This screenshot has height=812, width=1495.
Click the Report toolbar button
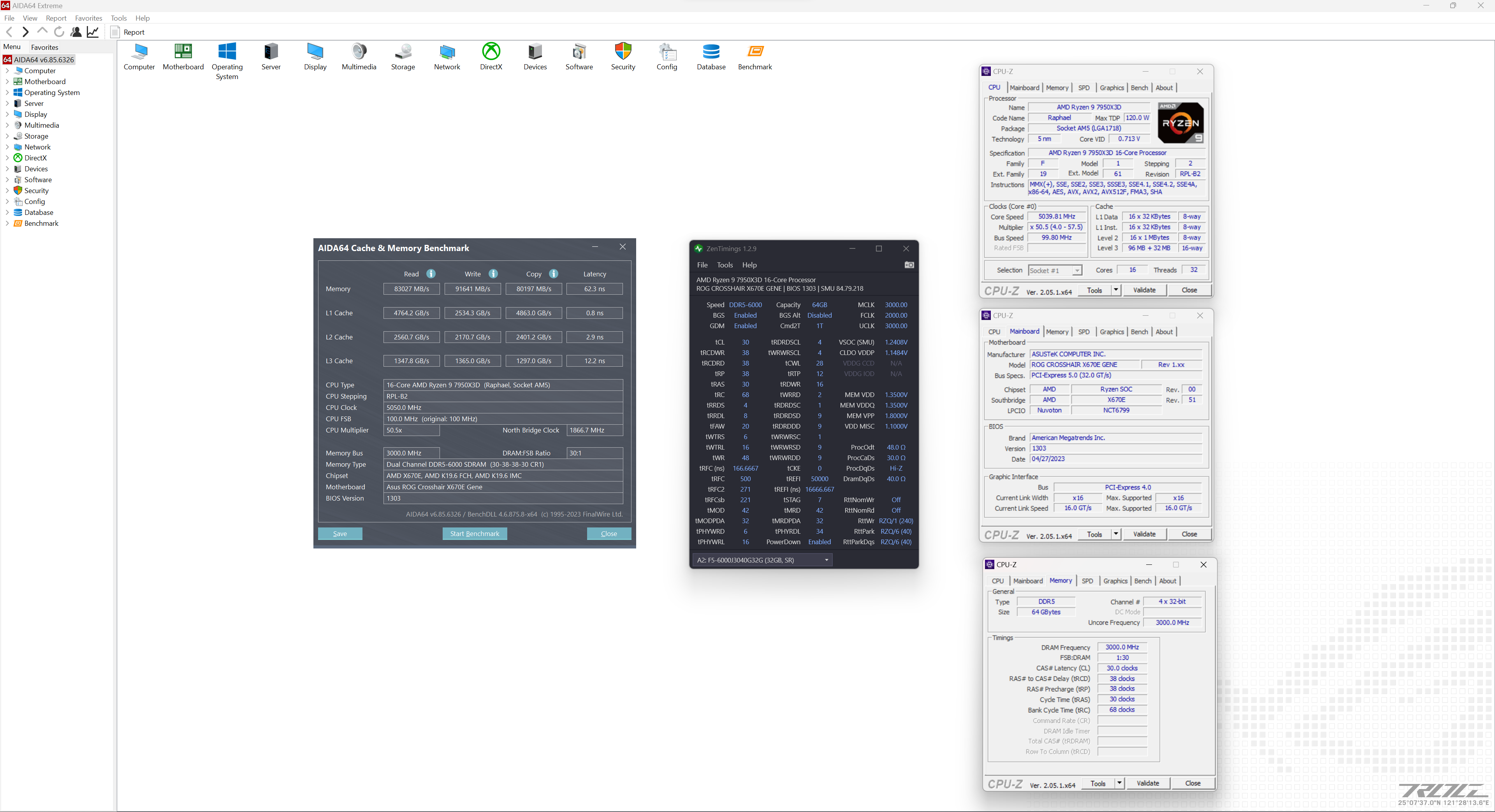pos(128,32)
